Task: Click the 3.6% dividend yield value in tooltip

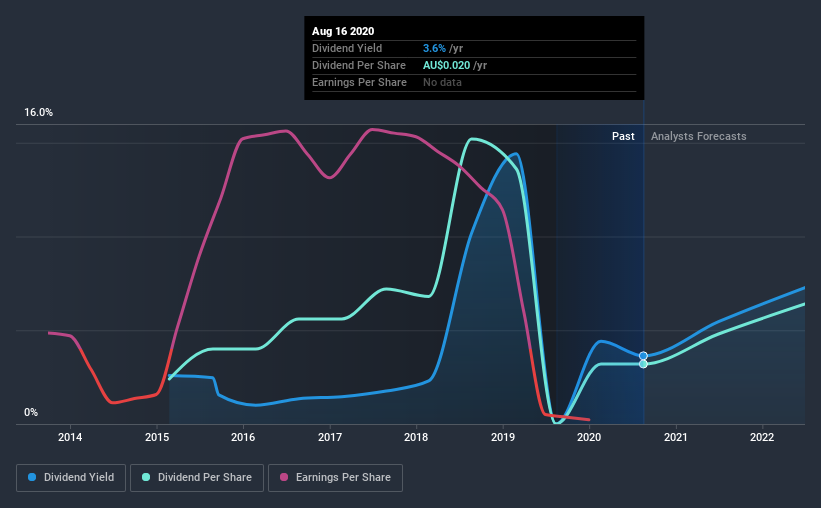Action: [x=435, y=48]
